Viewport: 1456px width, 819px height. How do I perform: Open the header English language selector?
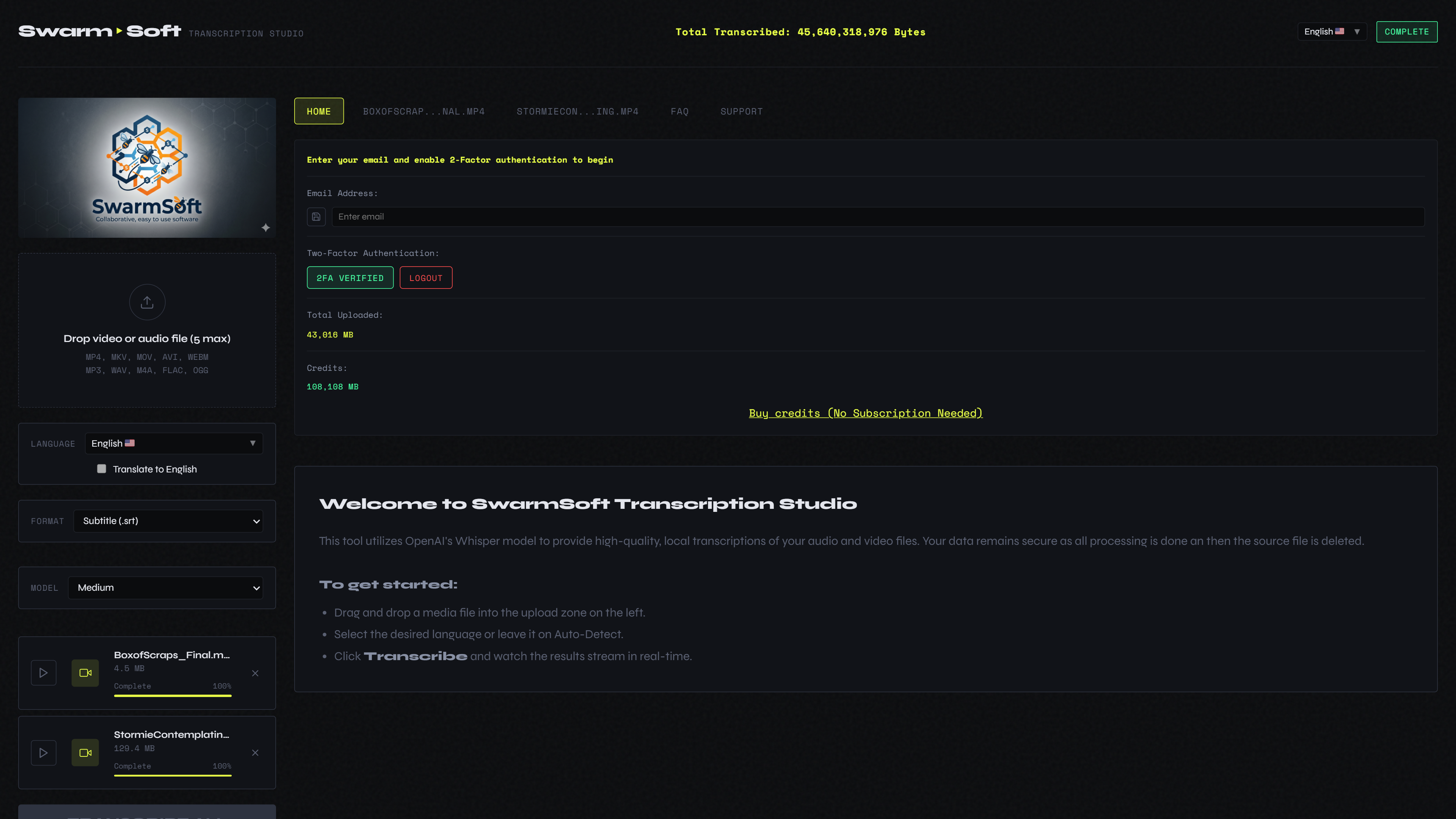click(1332, 31)
